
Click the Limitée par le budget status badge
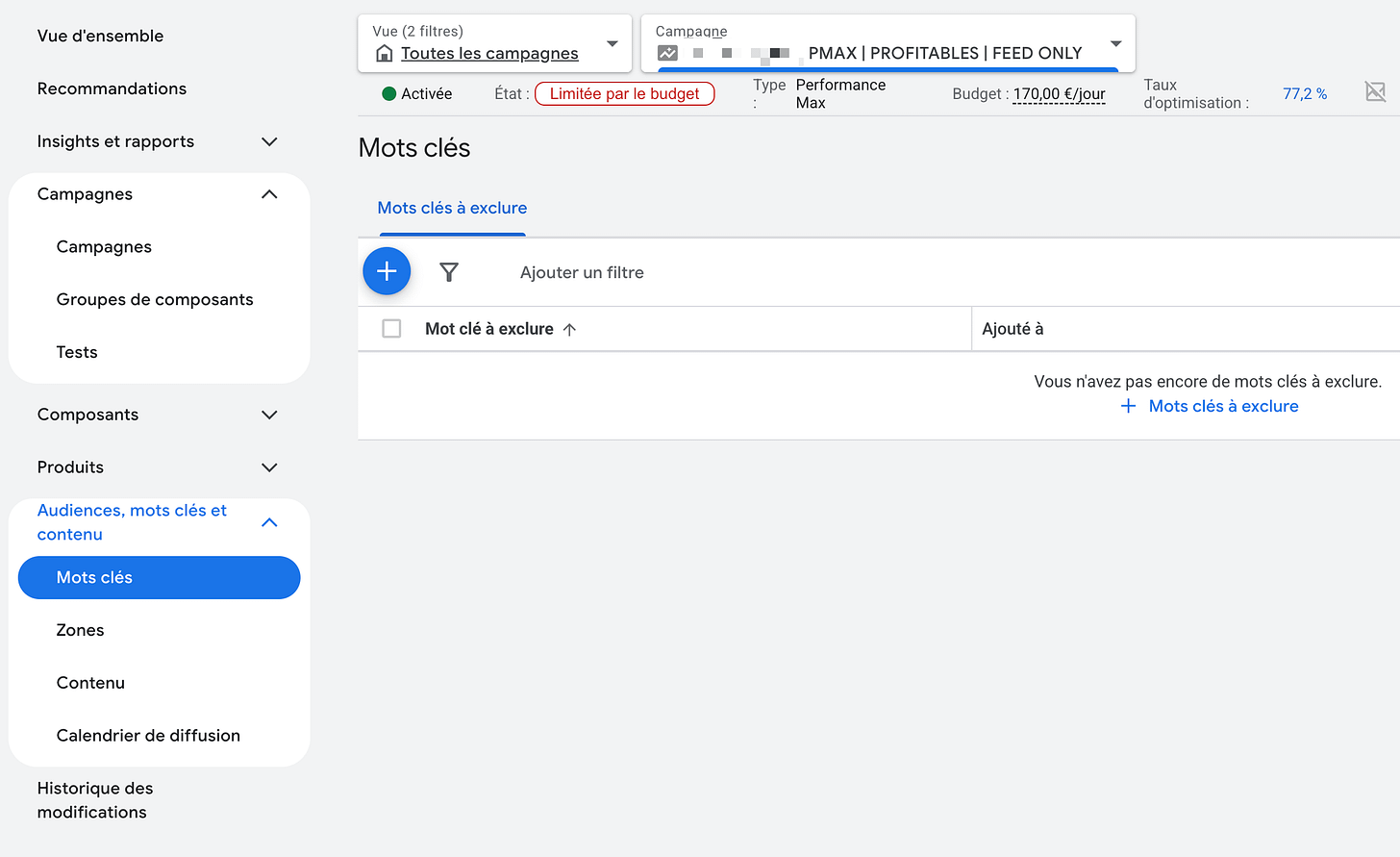624,93
